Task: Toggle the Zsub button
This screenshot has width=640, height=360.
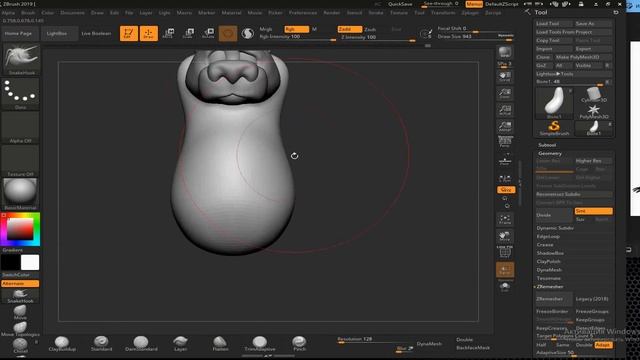Action: (370, 29)
